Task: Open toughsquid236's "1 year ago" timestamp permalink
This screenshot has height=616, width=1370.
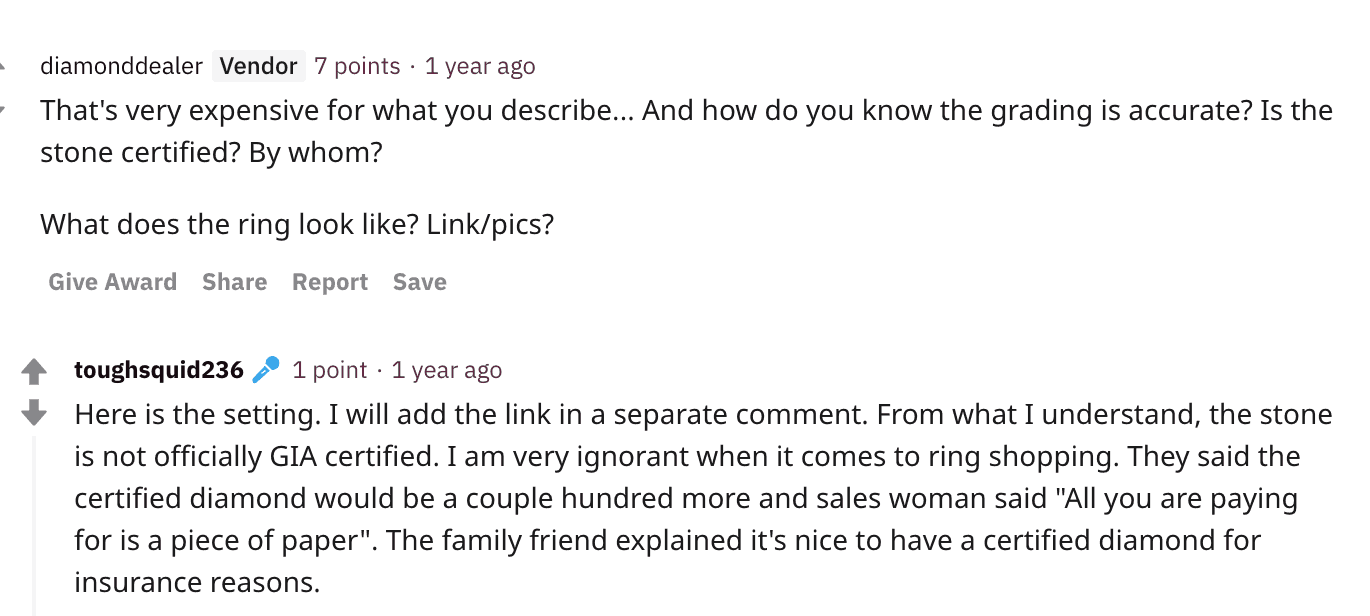Action: (447, 370)
